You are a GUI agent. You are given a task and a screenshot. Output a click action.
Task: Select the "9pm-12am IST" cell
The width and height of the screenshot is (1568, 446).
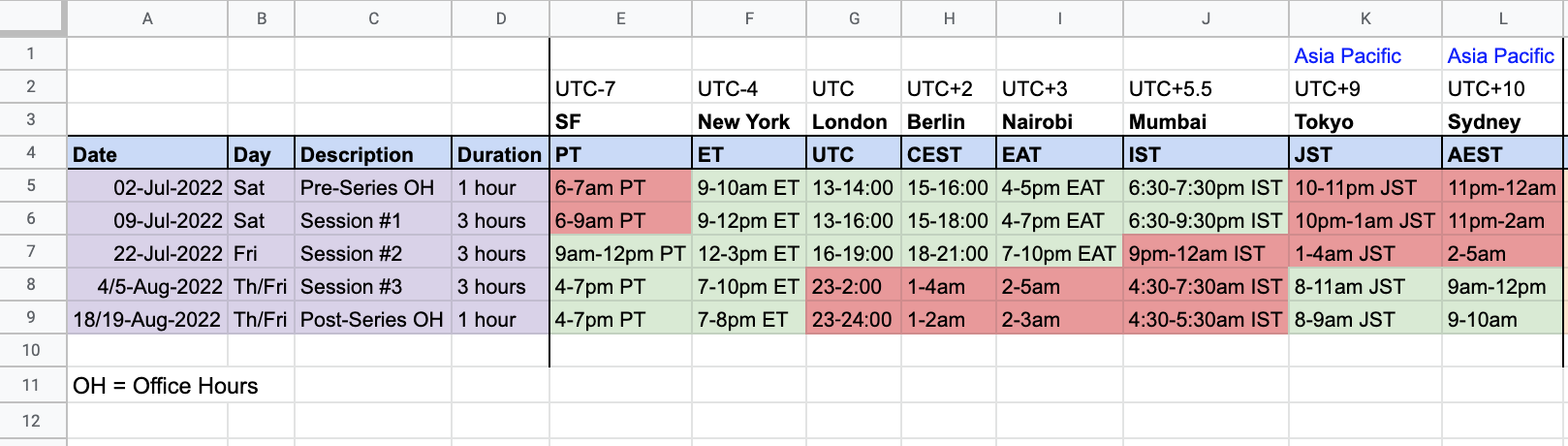(1205, 254)
